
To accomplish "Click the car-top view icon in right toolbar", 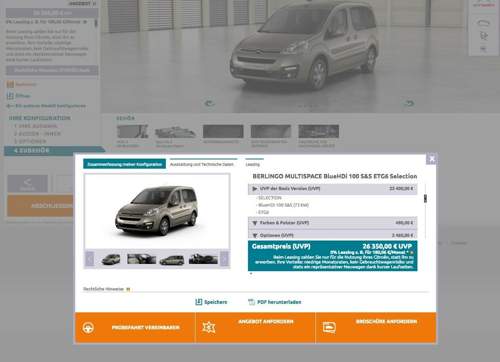I will click(483, 23).
